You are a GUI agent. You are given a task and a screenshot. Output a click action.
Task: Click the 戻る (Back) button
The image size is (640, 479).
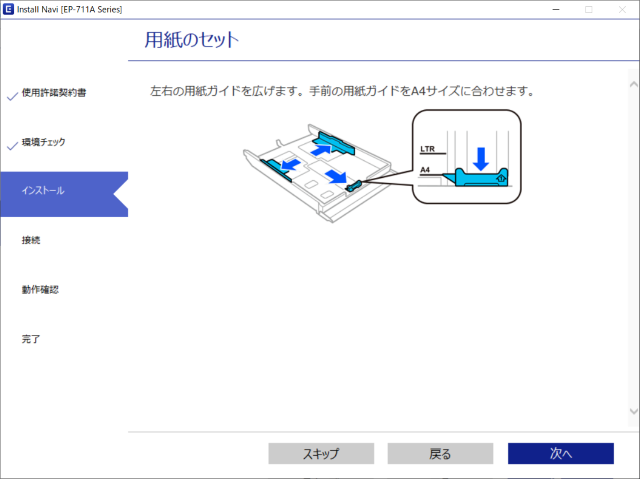[440, 453]
